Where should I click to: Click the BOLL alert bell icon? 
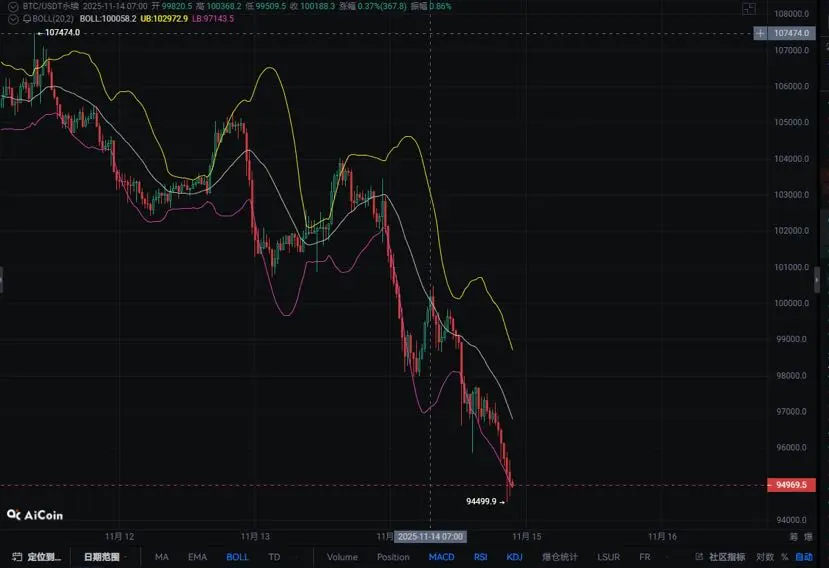[x=27, y=19]
